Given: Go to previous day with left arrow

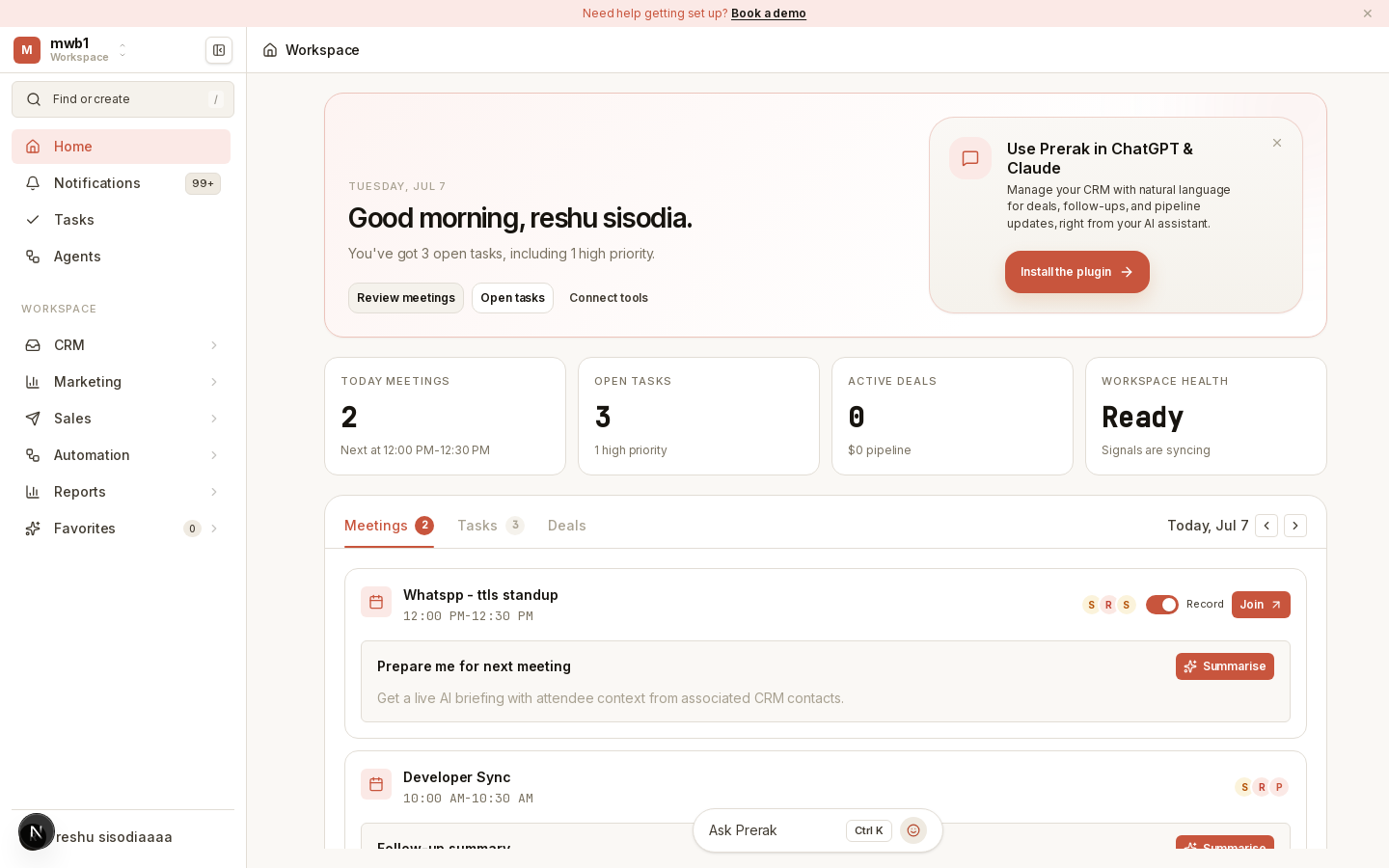Looking at the screenshot, I should tap(1266, 526).
